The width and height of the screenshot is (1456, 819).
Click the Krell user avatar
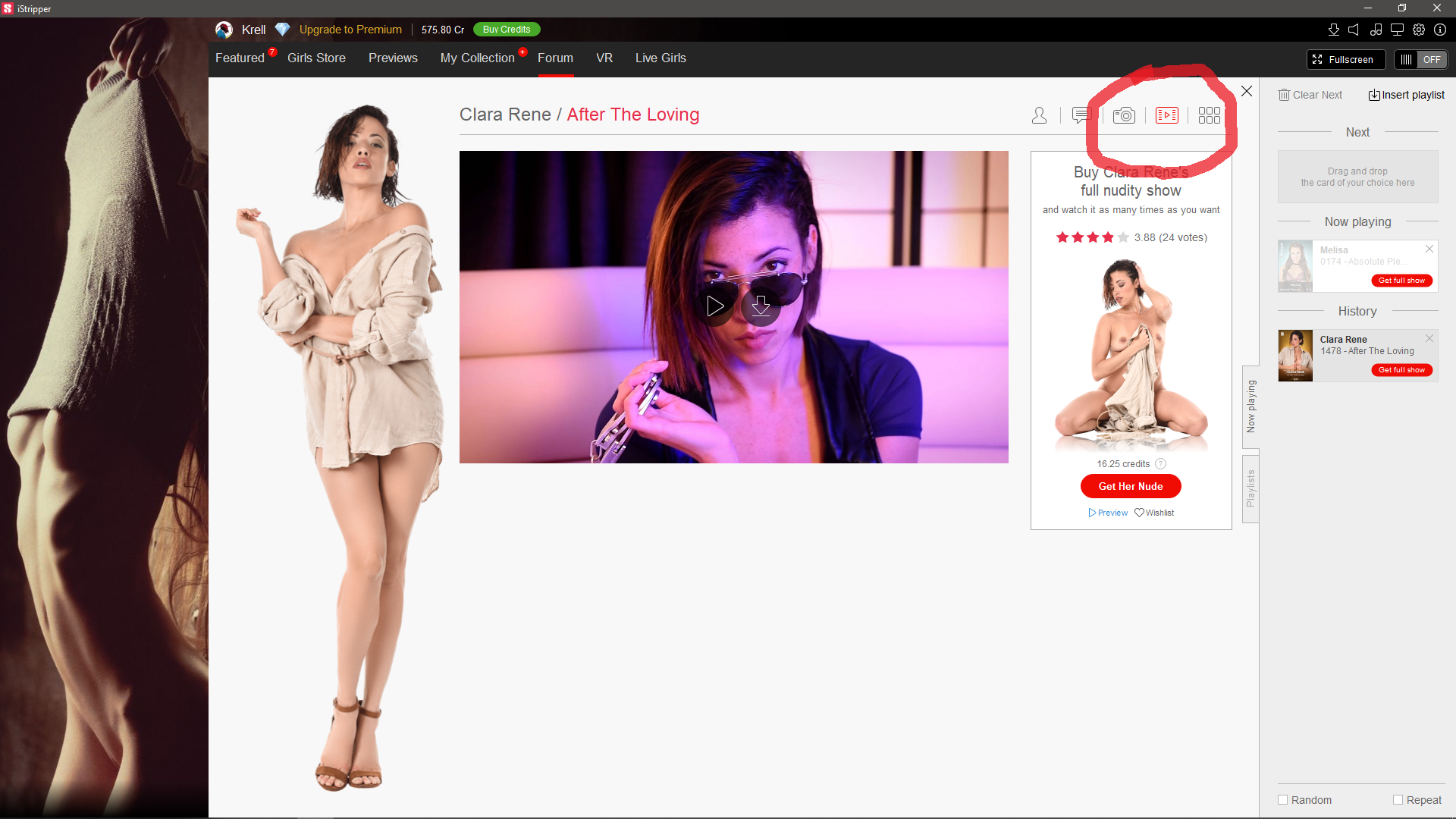[224, 30]
